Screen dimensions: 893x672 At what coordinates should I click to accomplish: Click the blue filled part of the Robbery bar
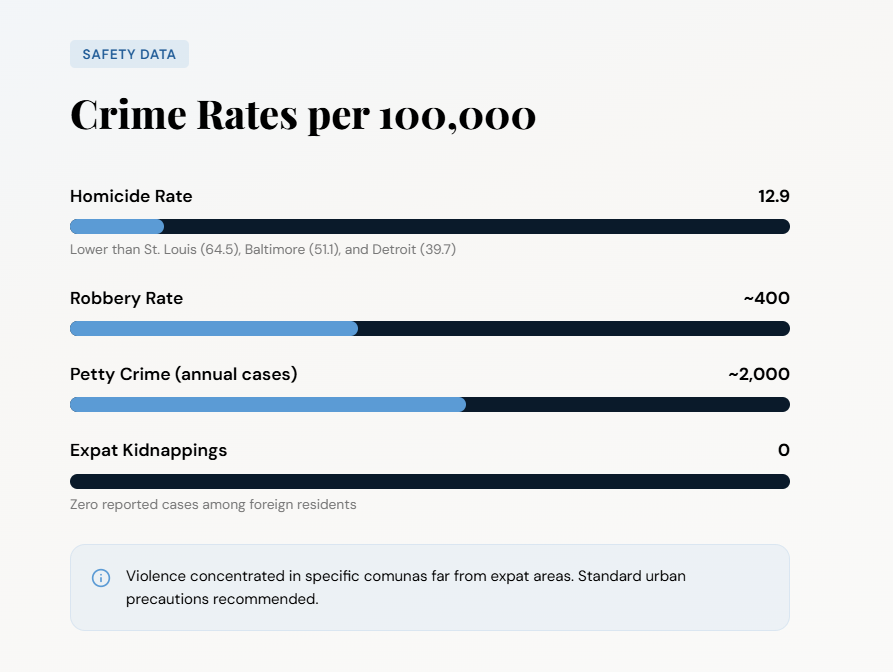[x=213, y=328]
